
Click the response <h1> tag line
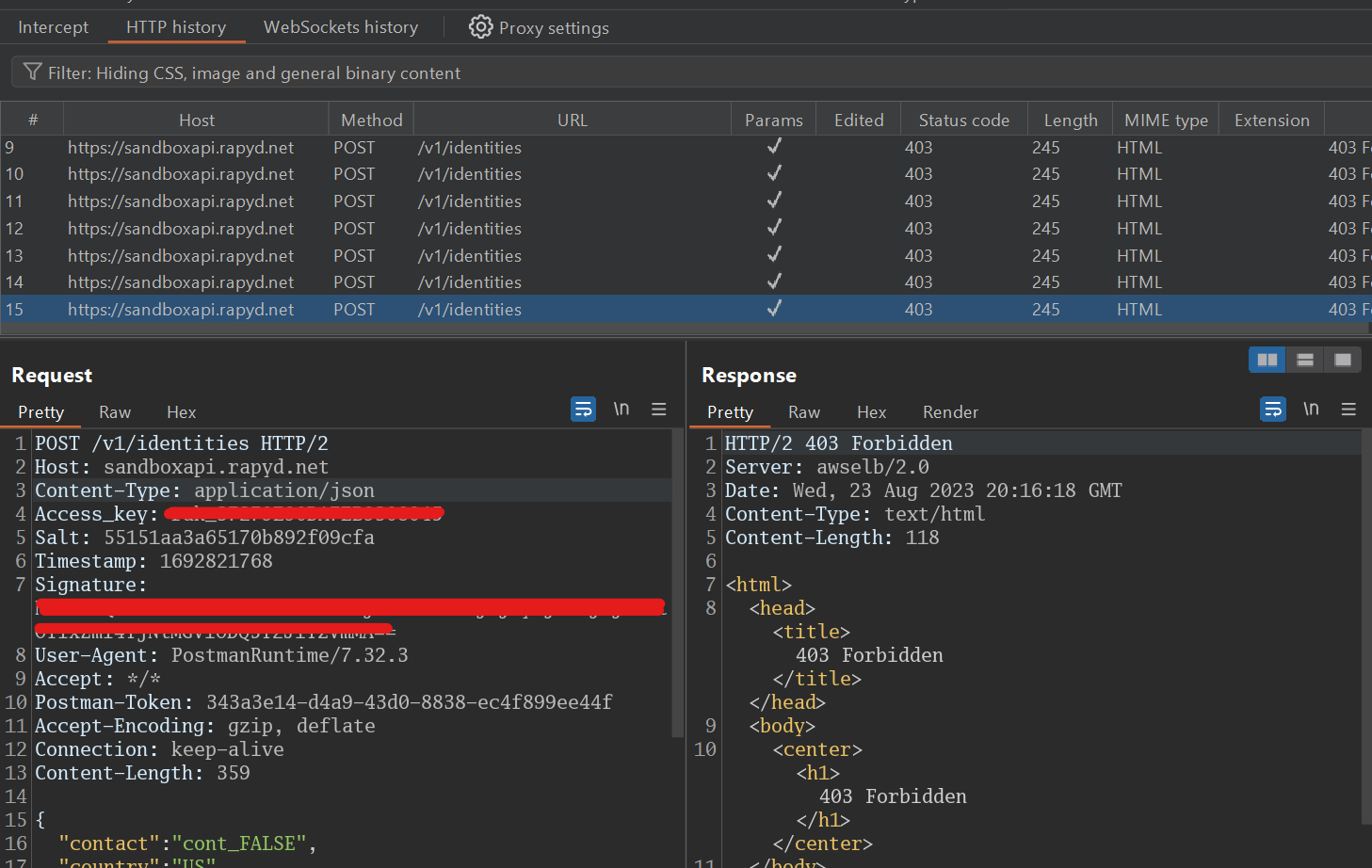817,773
